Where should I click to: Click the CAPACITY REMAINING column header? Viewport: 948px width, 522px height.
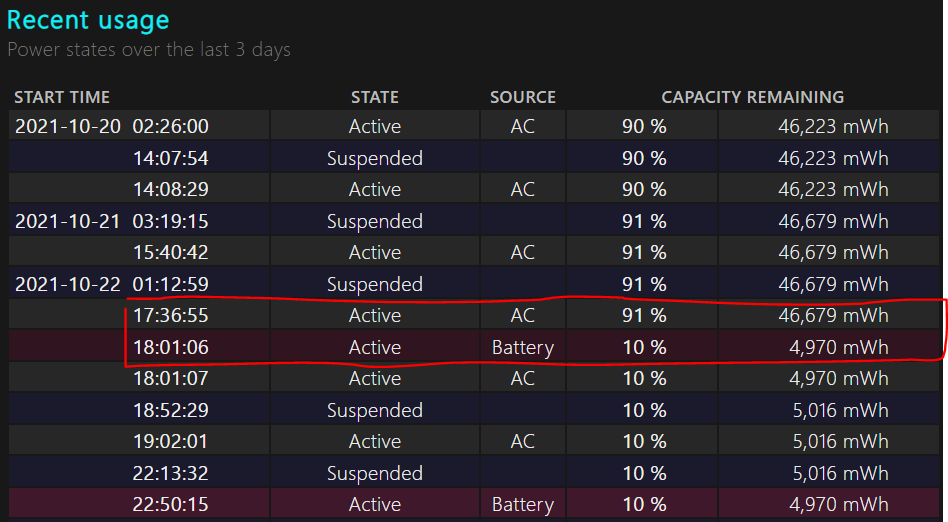753,97
